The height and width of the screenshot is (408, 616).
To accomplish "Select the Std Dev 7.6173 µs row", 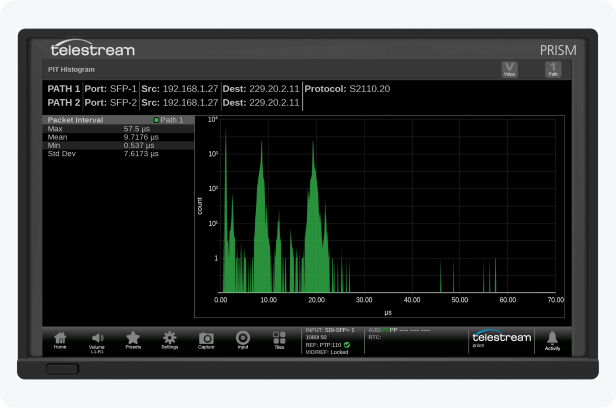I will [x=118, y=154].
